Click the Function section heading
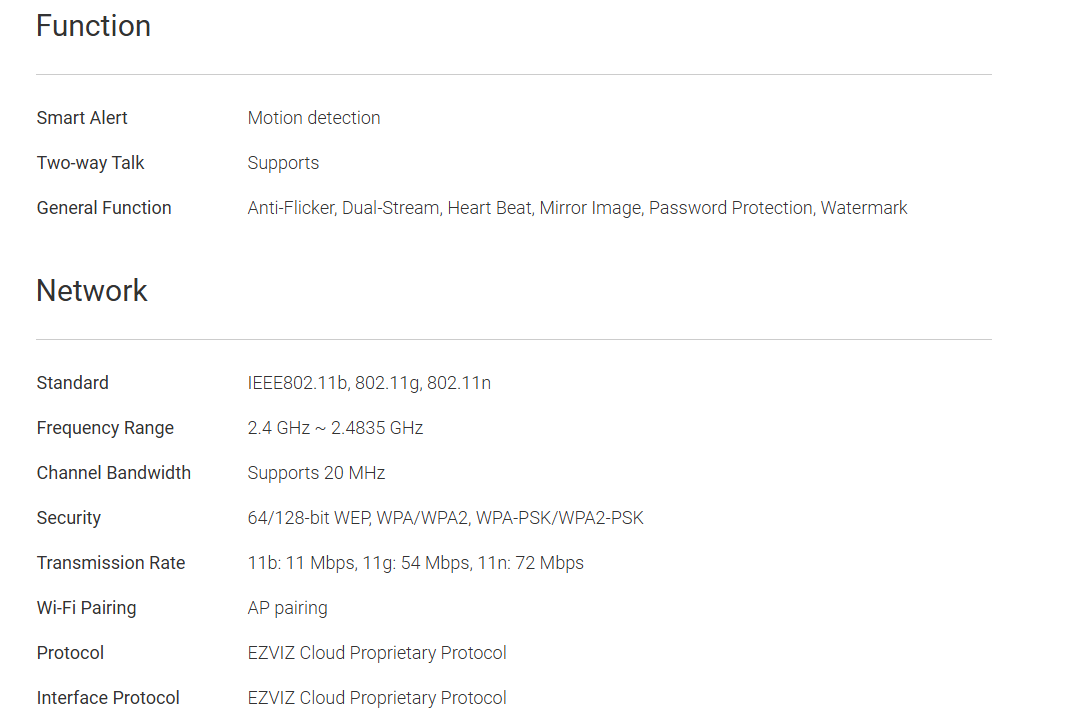 click(93, 26)
